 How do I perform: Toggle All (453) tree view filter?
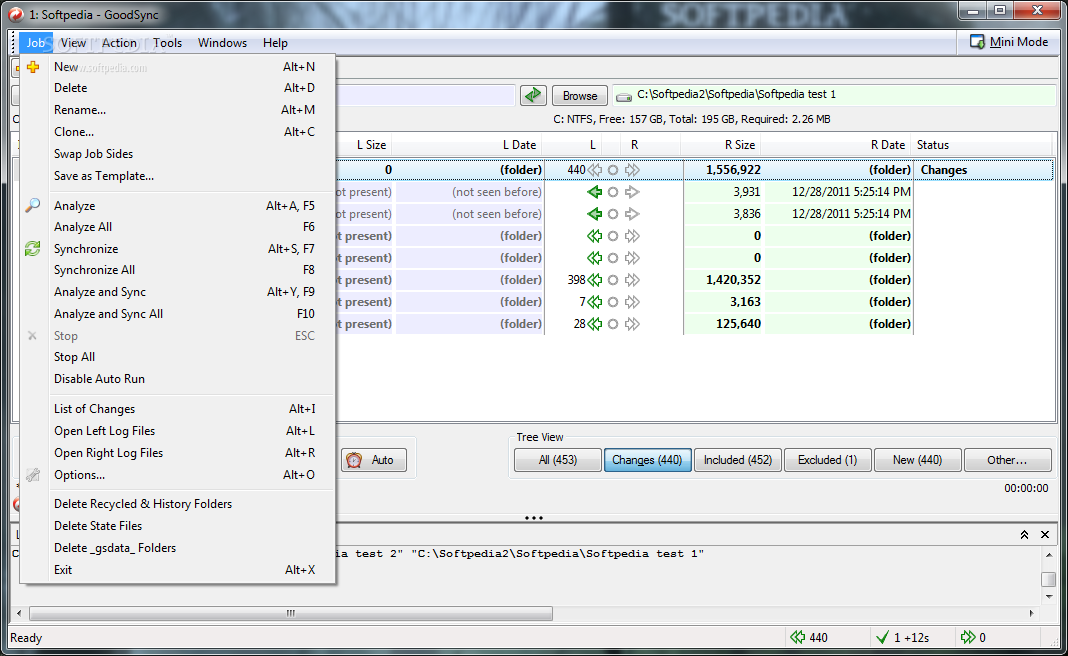pos(558,460)
